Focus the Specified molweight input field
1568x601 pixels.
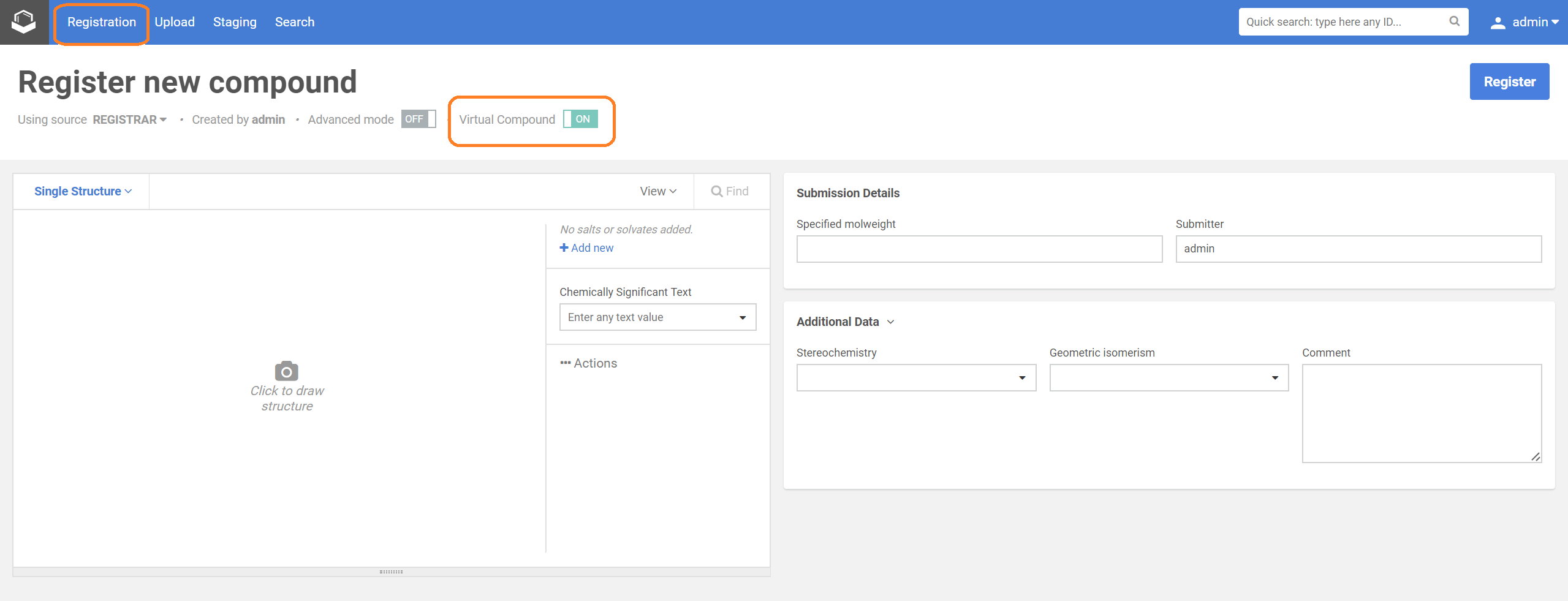979,249
